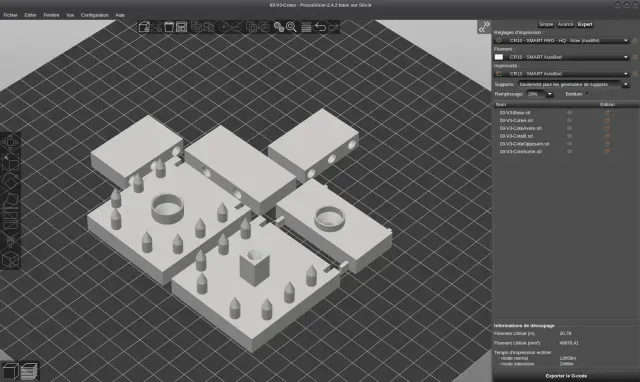Click the Add instance plus icon
The width and height of the screenshot is (640, 382).
(x=224, y=27)
